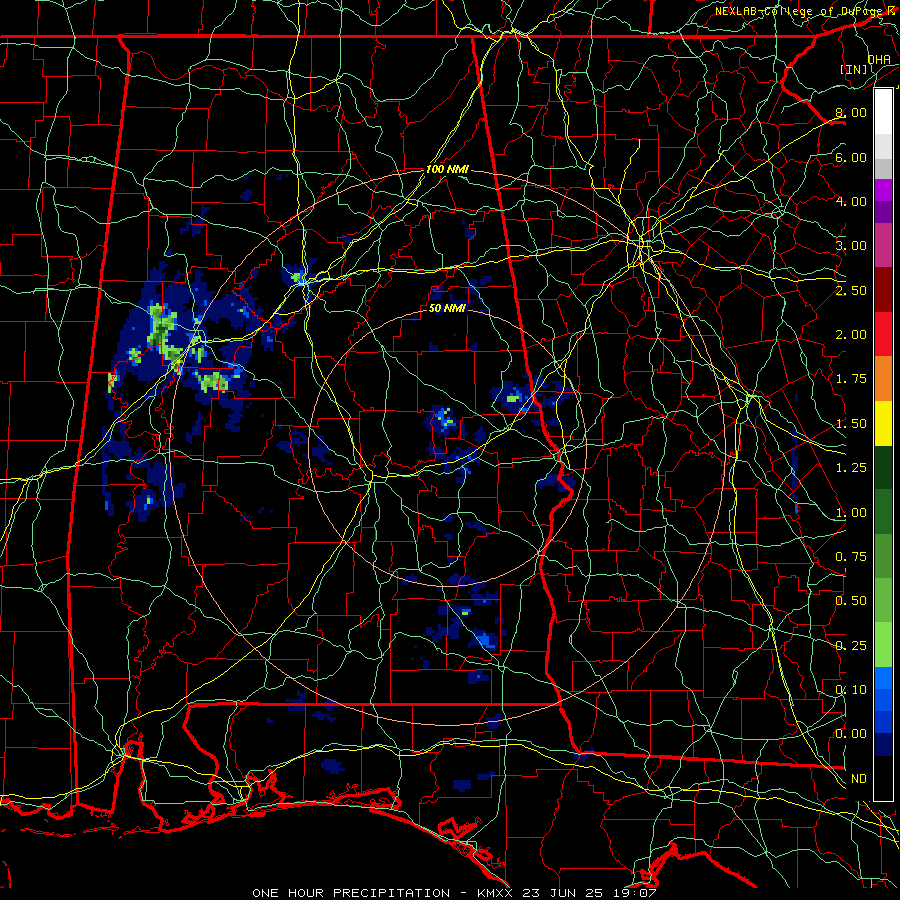Click the yellow 1.50 legend swatch
900x900 pixels.
[x=883, y=423]
